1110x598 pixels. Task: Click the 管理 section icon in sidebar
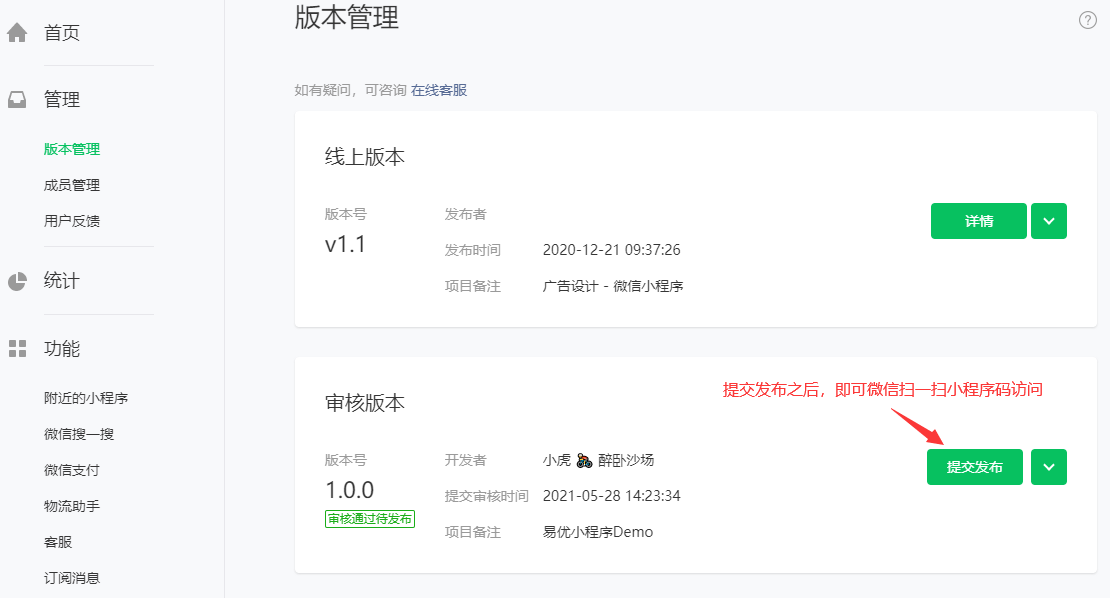pos(15,99)
